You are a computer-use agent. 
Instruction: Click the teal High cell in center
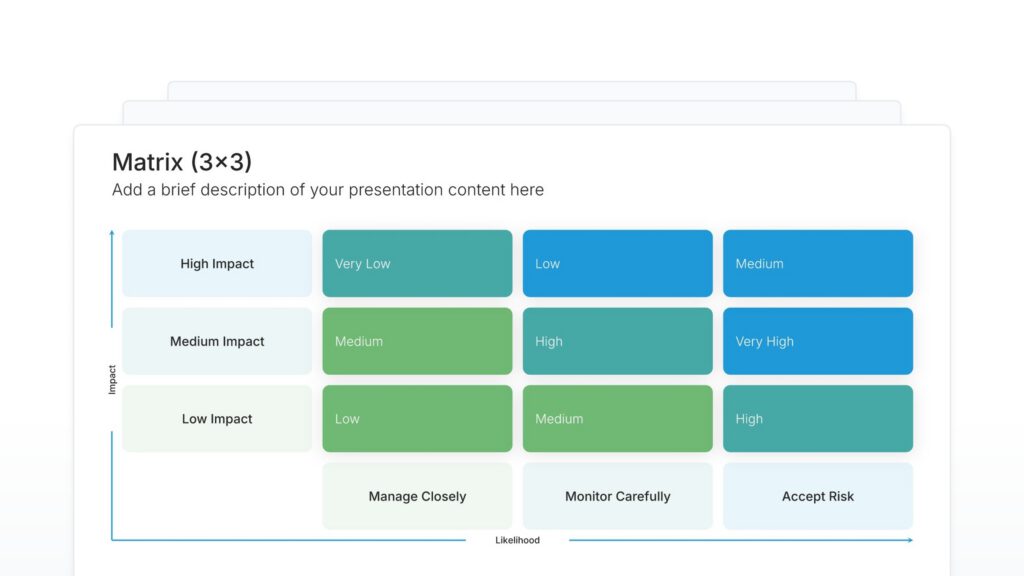617,341
